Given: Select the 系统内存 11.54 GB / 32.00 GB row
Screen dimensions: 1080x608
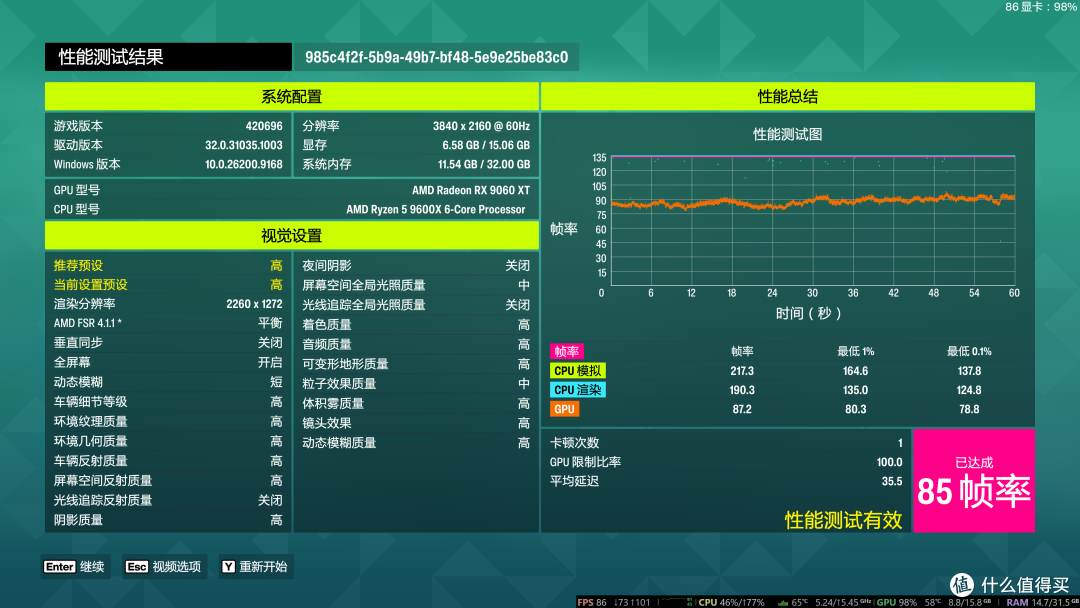Looking at the screenshot, I should (416, 165).
